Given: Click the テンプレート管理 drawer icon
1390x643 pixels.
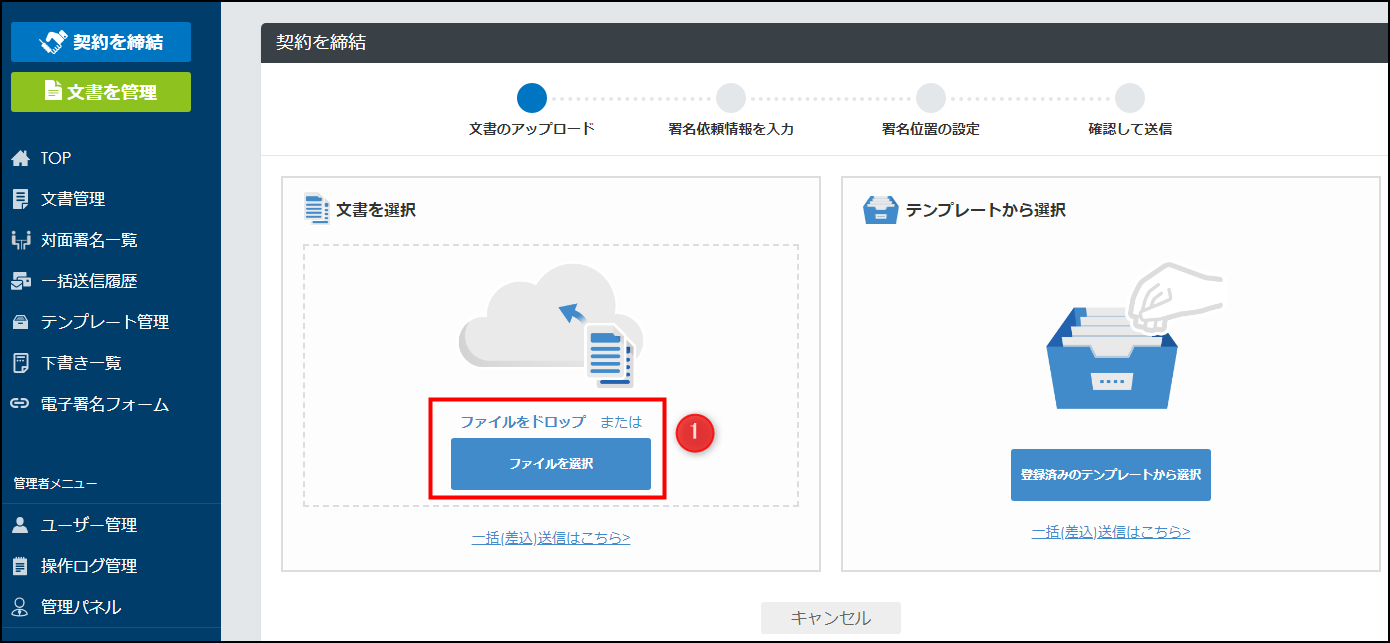Looking at the screenshot, I should (x=20, y=322).
